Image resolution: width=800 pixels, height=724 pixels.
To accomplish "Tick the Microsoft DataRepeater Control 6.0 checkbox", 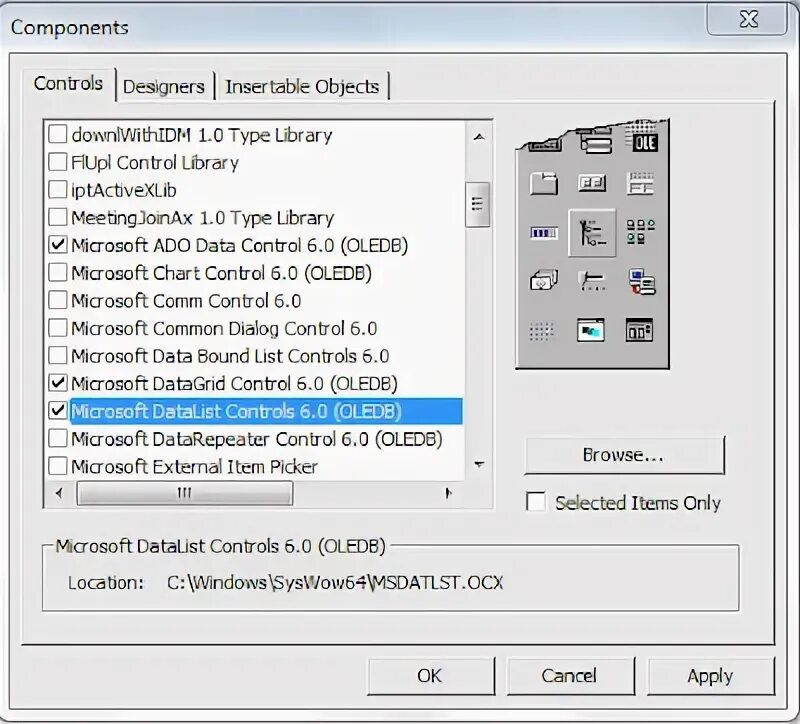I will [58, 438].
